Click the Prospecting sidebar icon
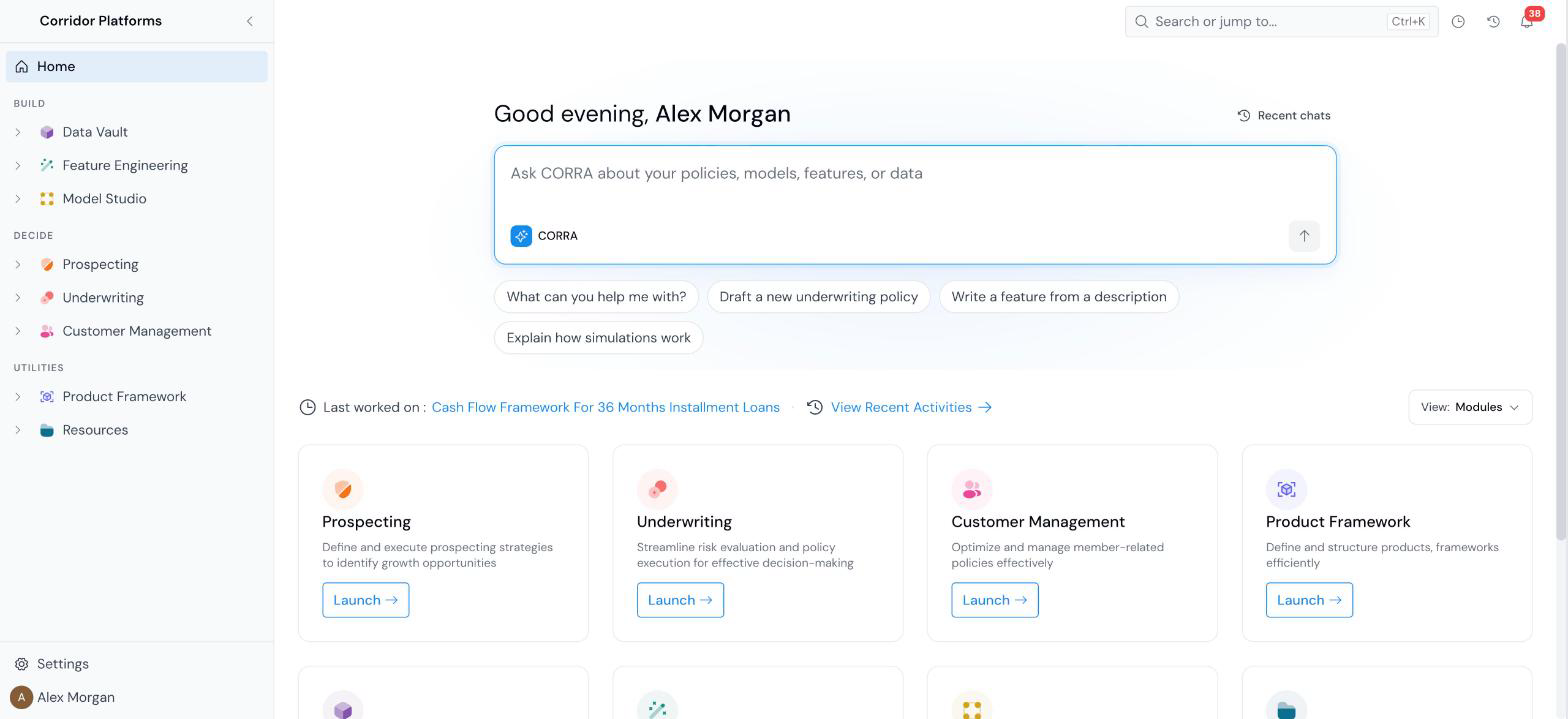 47,264
